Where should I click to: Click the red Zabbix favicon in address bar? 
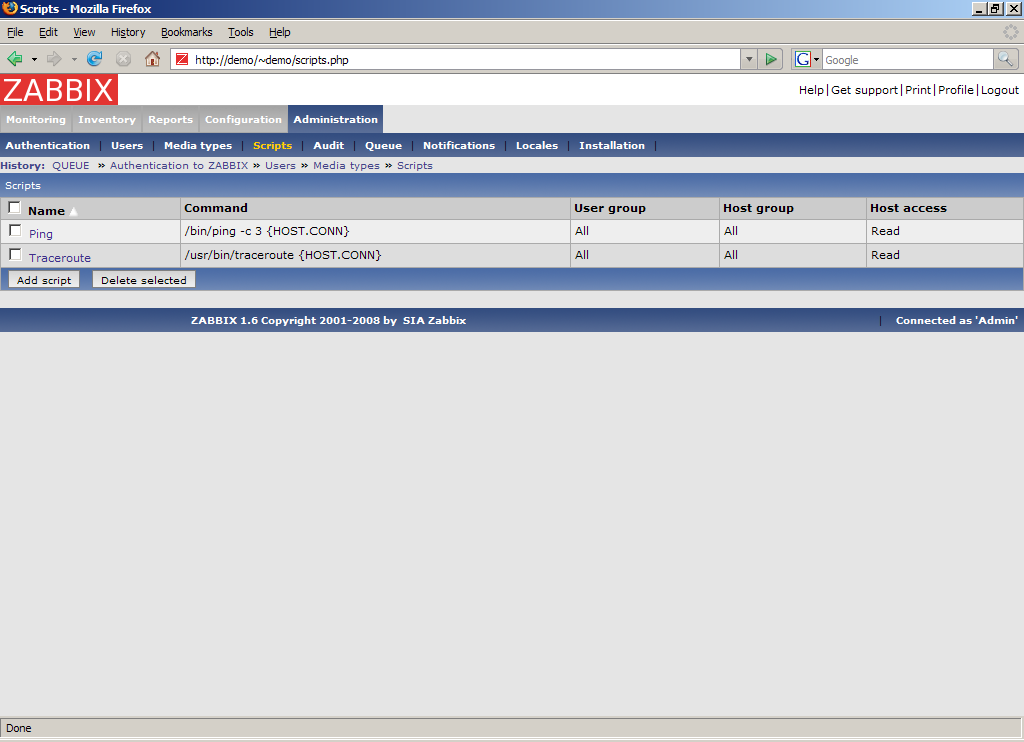tap(182, 59)
